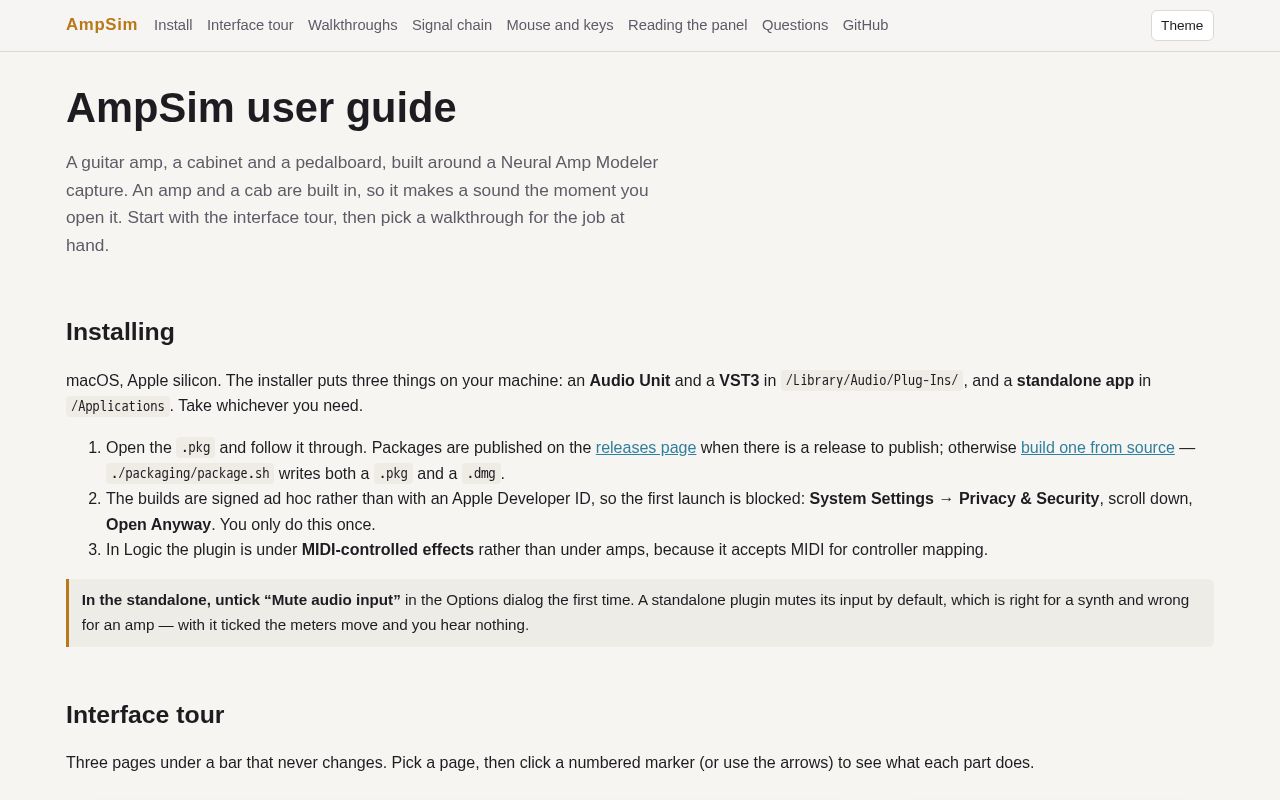Open the Install nav link
The height and width of the screenshot is (800, 1280).
point(173,25)
